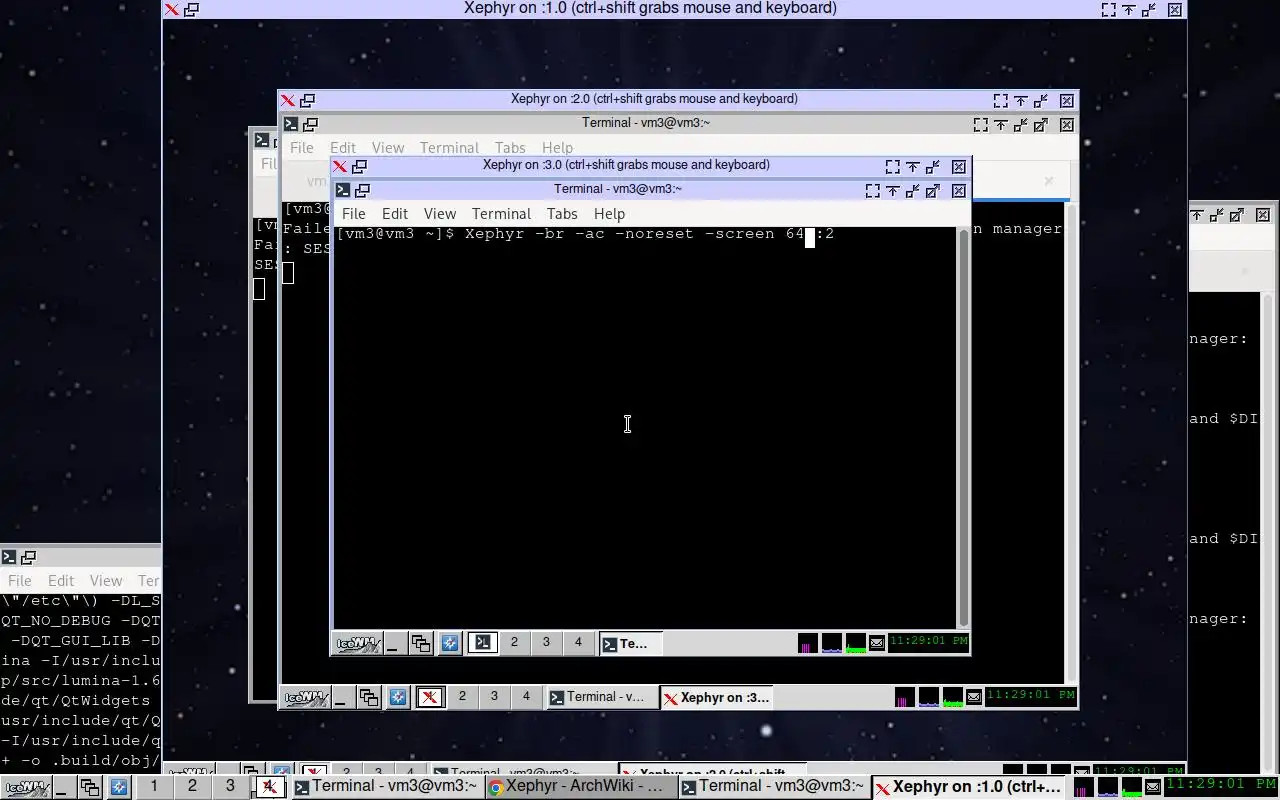The height and width of the screenshot is (800, 1280).
Task: Open window menu icon of front Terminal title bar
Action: tap(343, 190)
